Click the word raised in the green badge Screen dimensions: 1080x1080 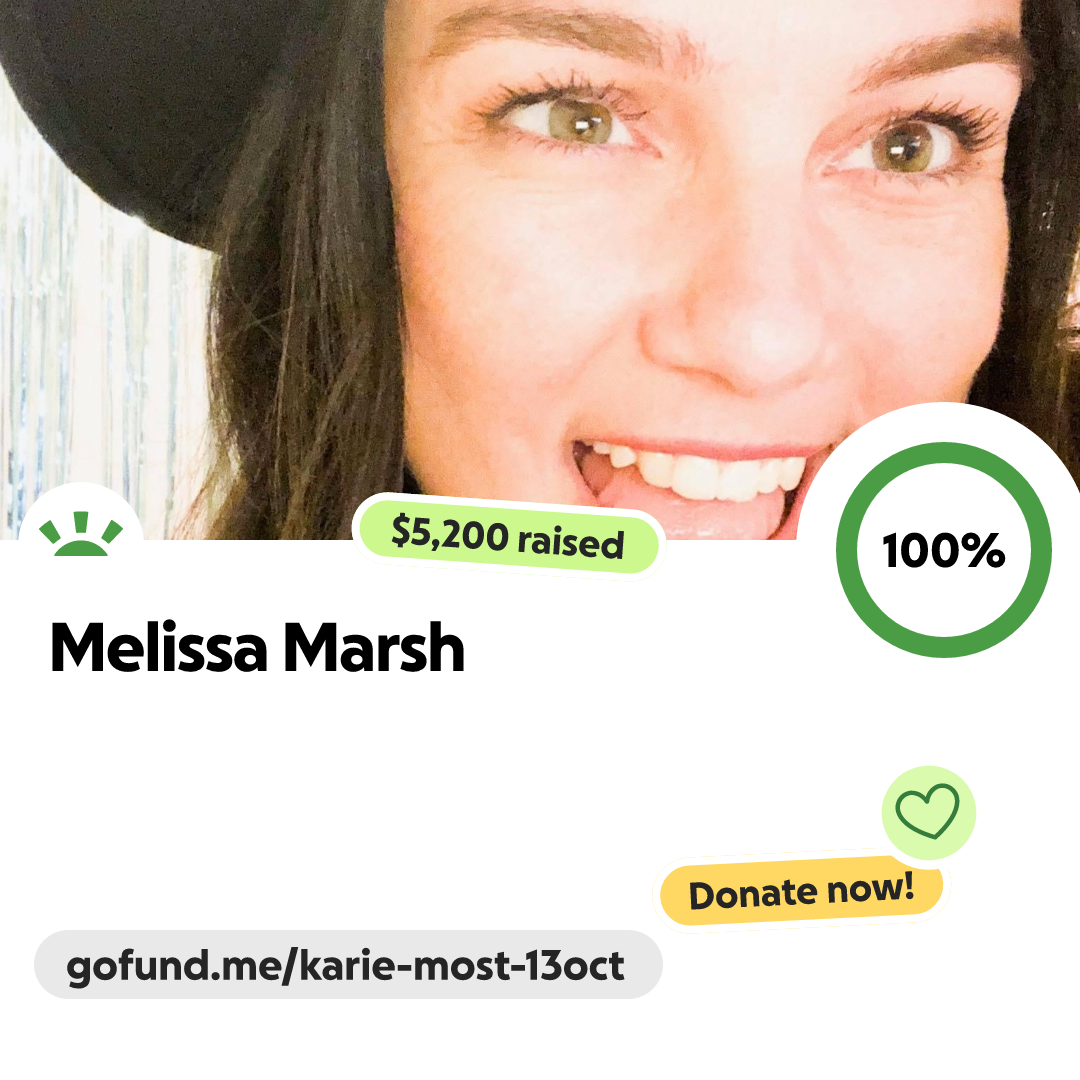coord(571,543)
